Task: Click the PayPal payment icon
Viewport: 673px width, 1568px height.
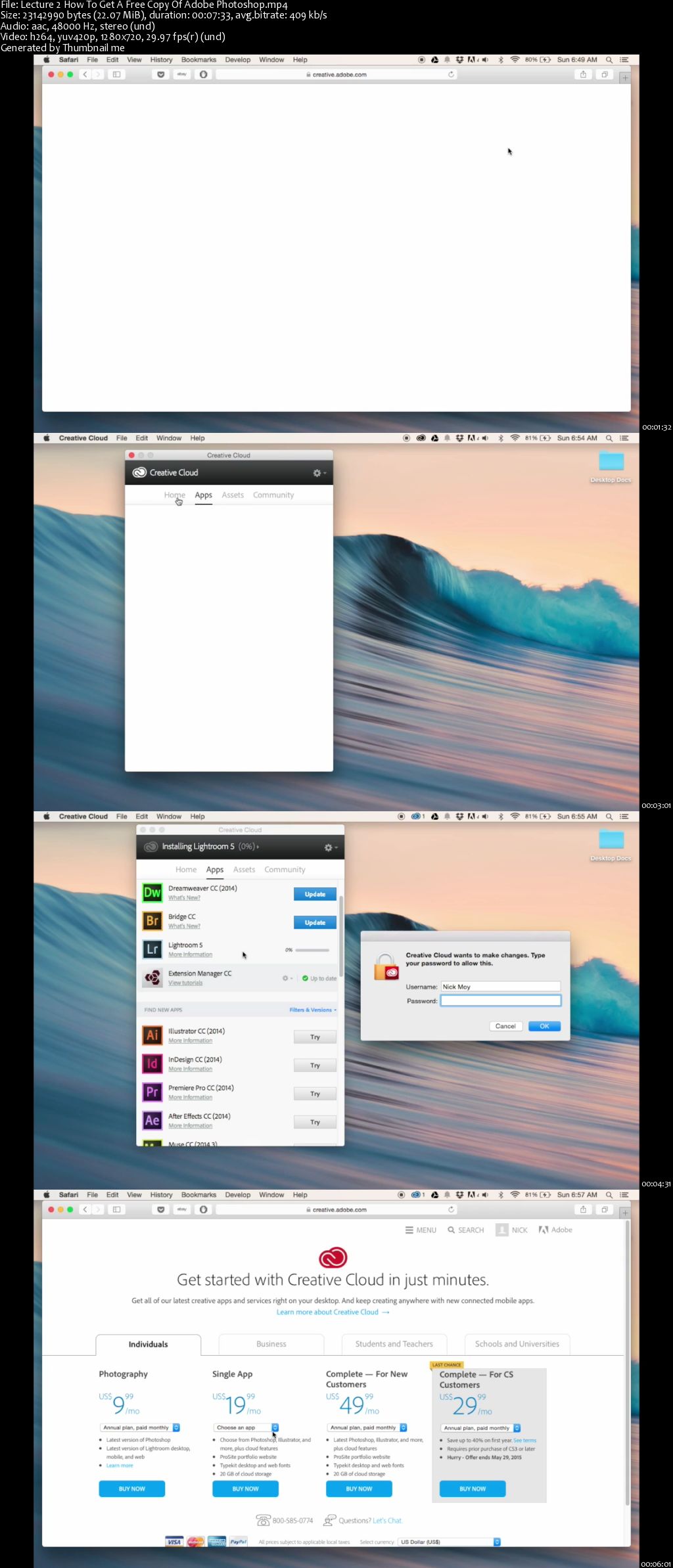Action: [238, 1542]
